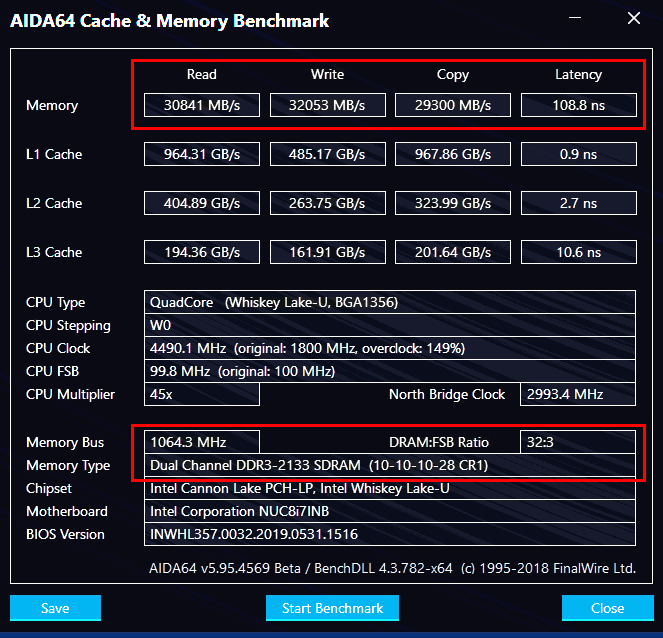Start the benchmark run
663x638 pixels.
point(332,608)
